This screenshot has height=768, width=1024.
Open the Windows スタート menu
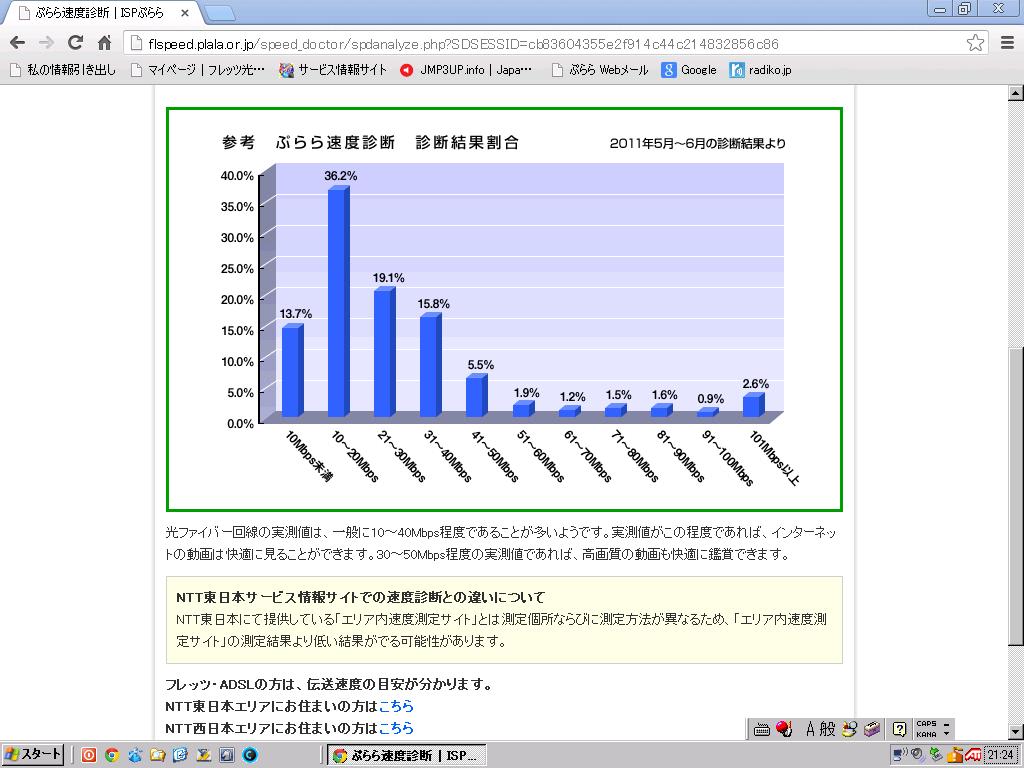(33, 755)
